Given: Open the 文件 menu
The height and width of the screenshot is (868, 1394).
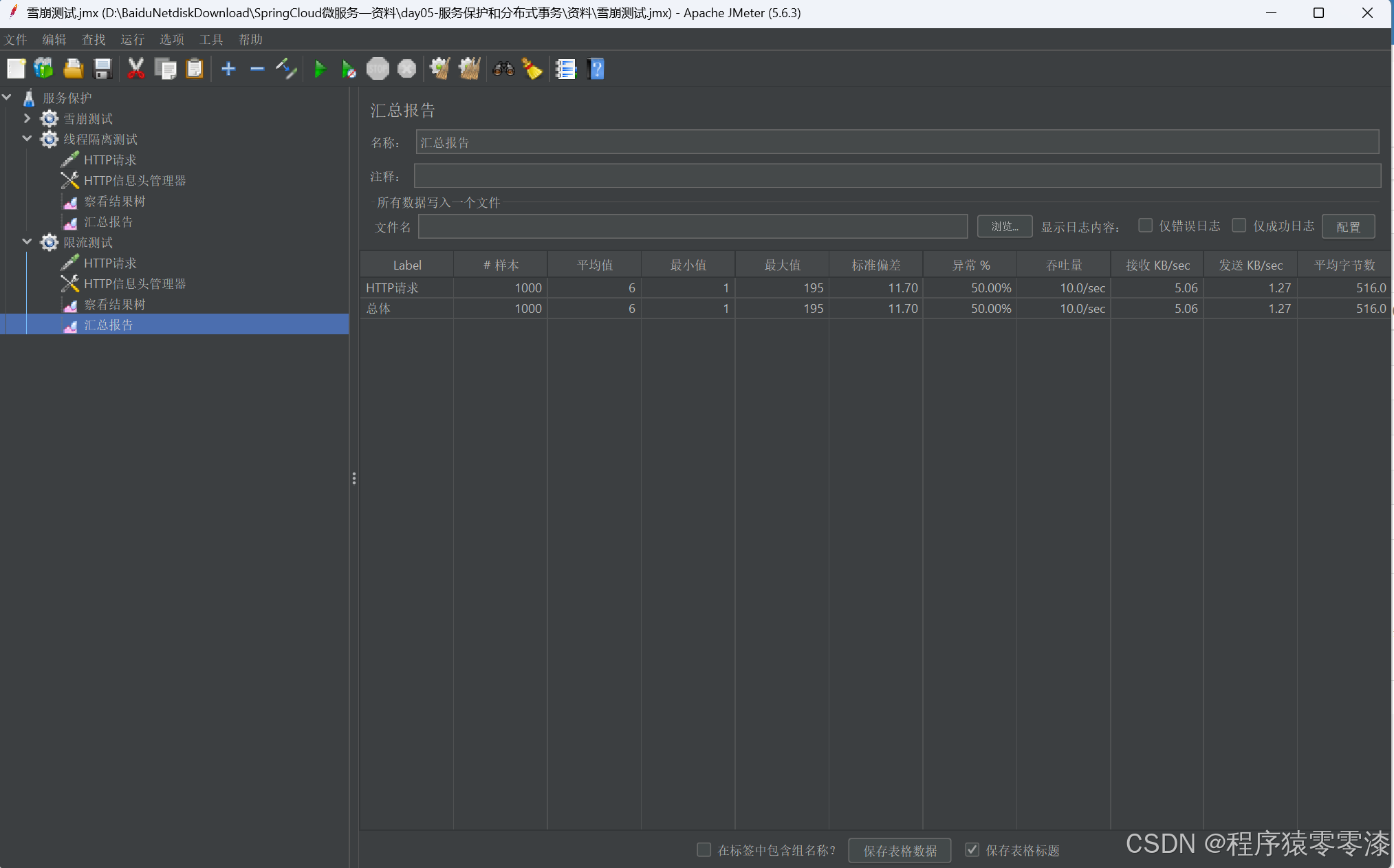Looking at the screenshot, I should tap(15, 40).
